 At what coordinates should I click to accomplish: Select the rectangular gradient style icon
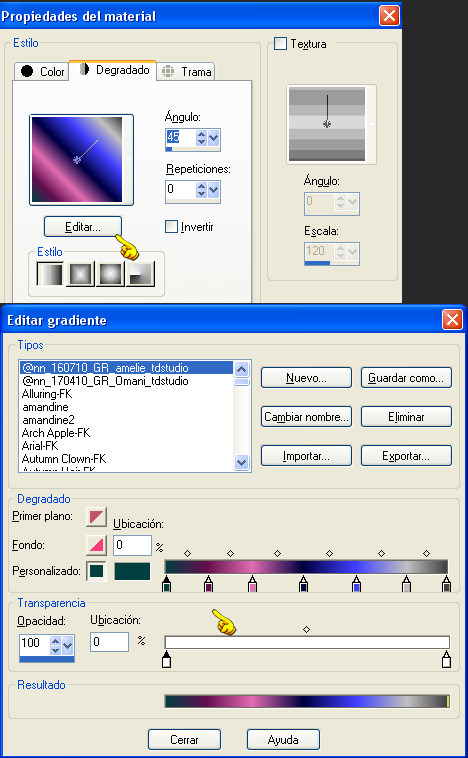[80, 274]
